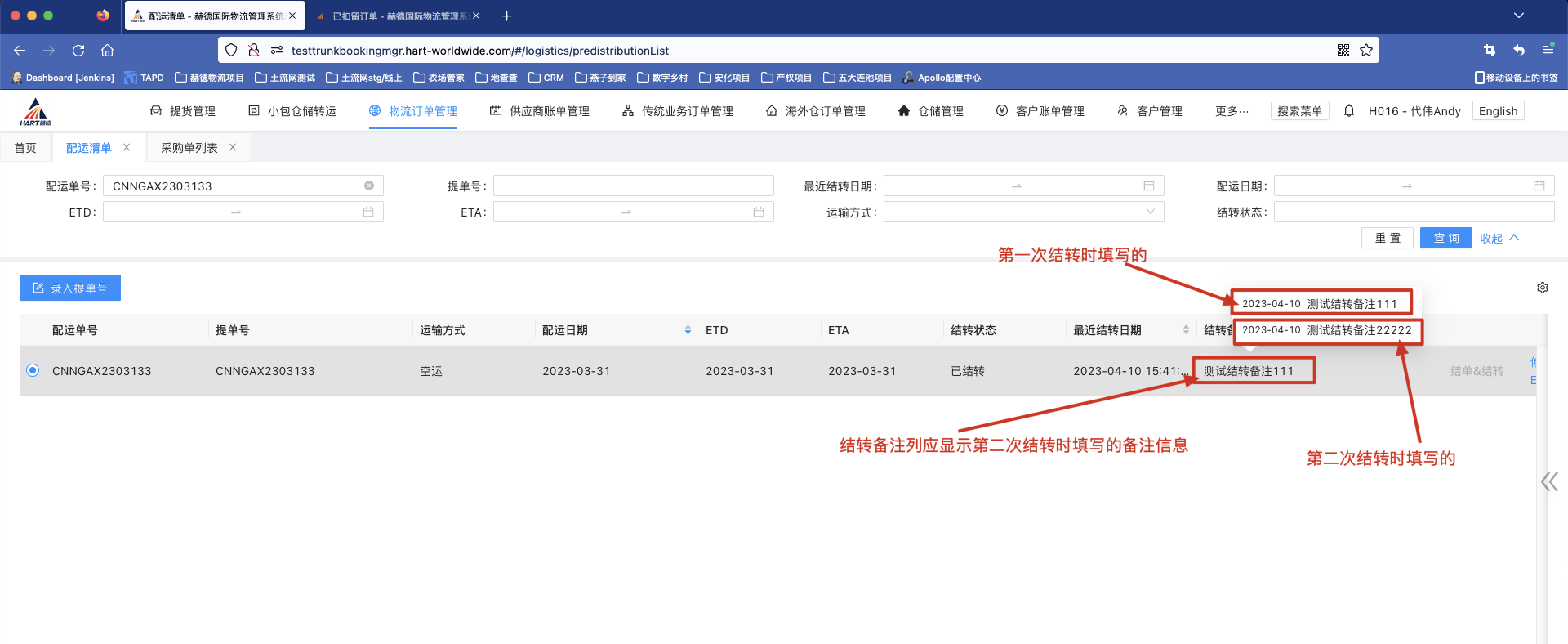Screen dimensions: 1568x644
Task: Close the 配运清单 page tab
Action: tap(127, 148)
